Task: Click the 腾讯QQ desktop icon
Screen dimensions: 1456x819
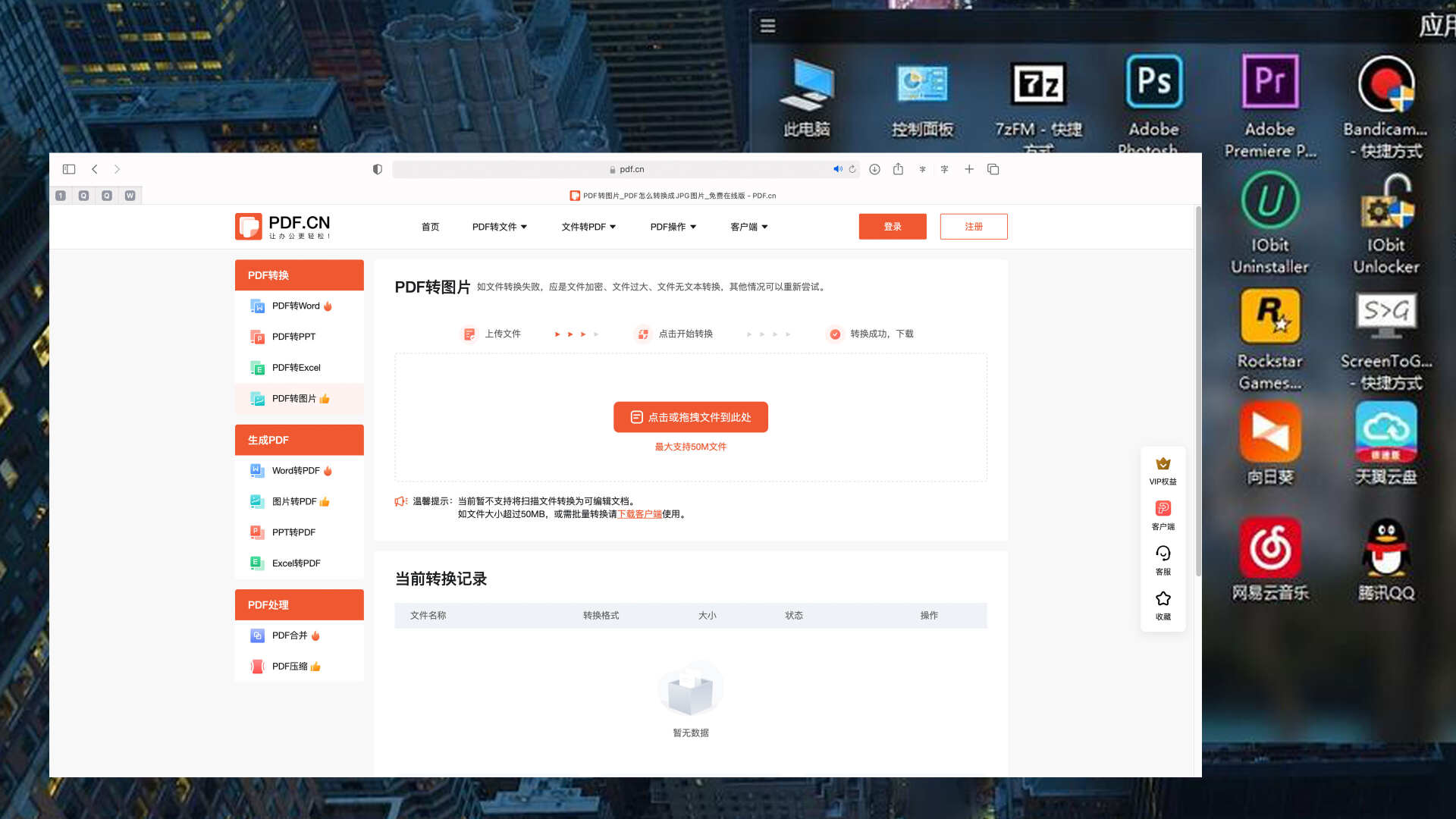Action: (1386, 560)
